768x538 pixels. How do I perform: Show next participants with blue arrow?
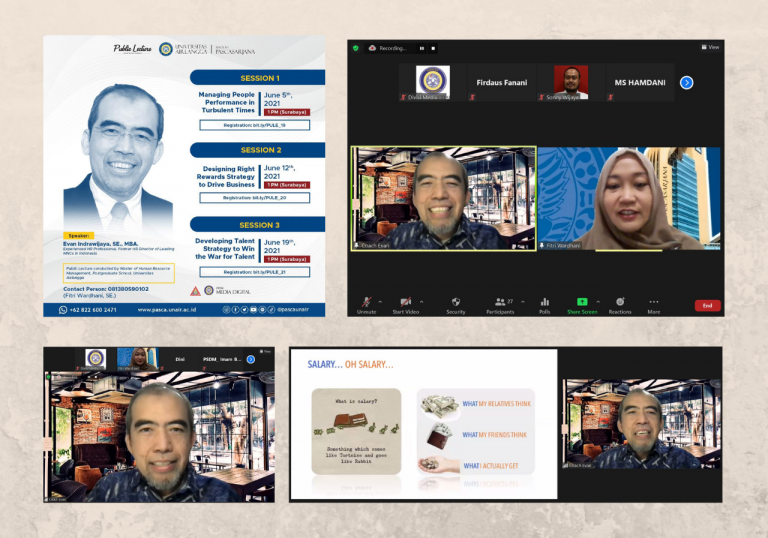(x=687, y=83)
